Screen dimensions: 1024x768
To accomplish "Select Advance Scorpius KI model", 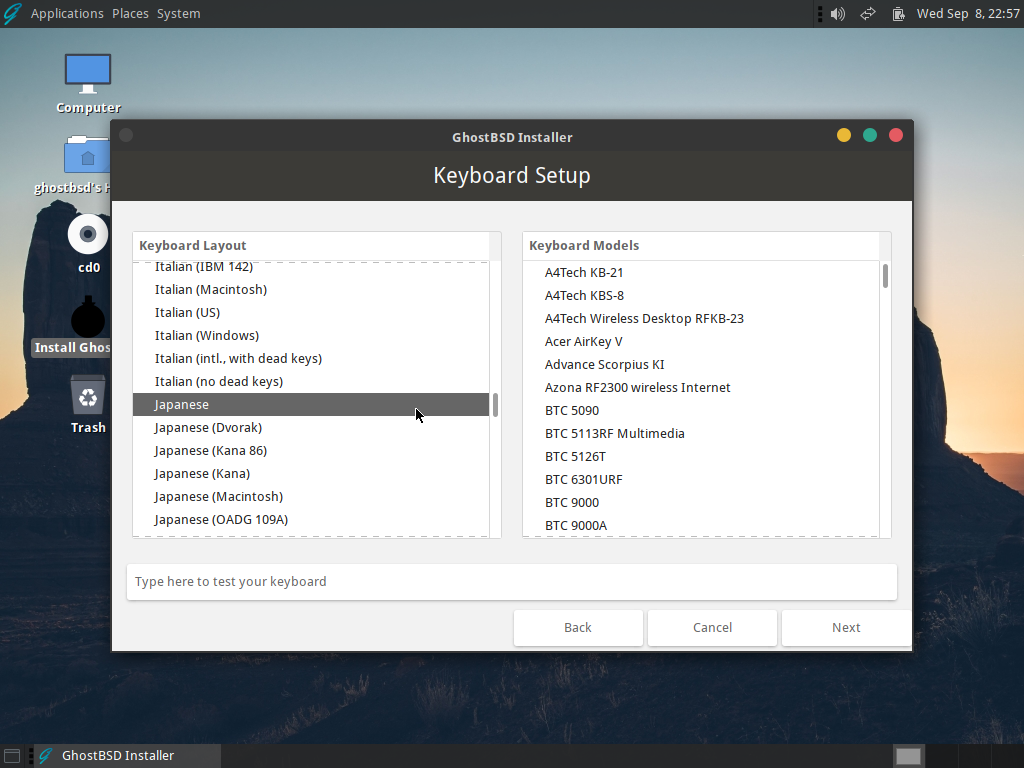I will tap(701, 364).
